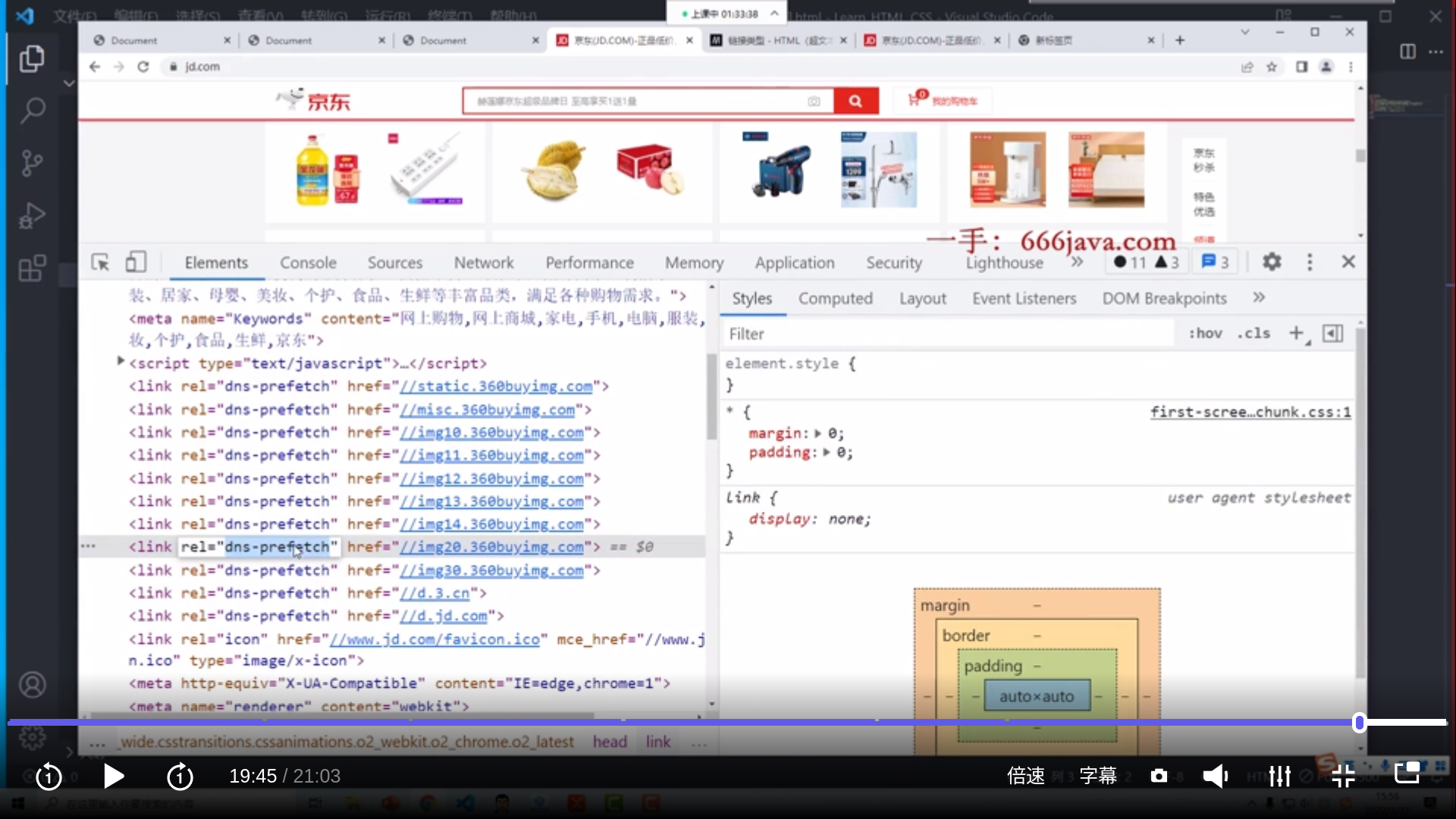The image size is (1456, 819).
Task: Expand the script element node
Action: pos(121,362)
